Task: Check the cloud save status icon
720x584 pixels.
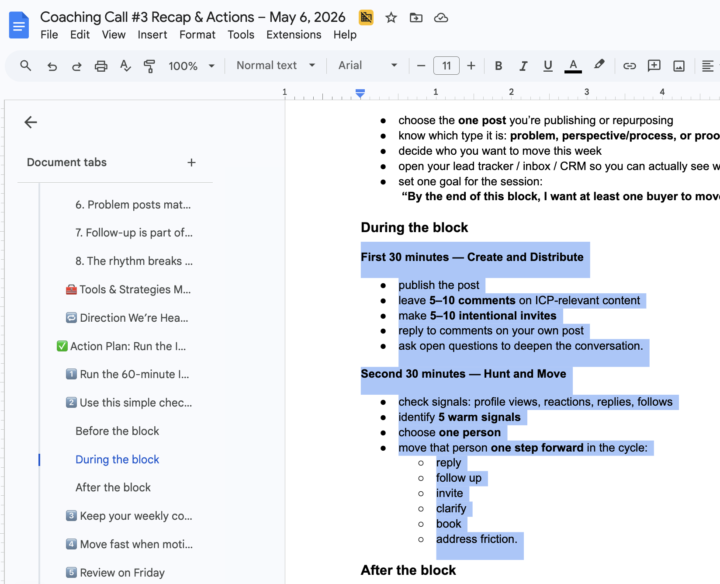Action: pos(441,18)
